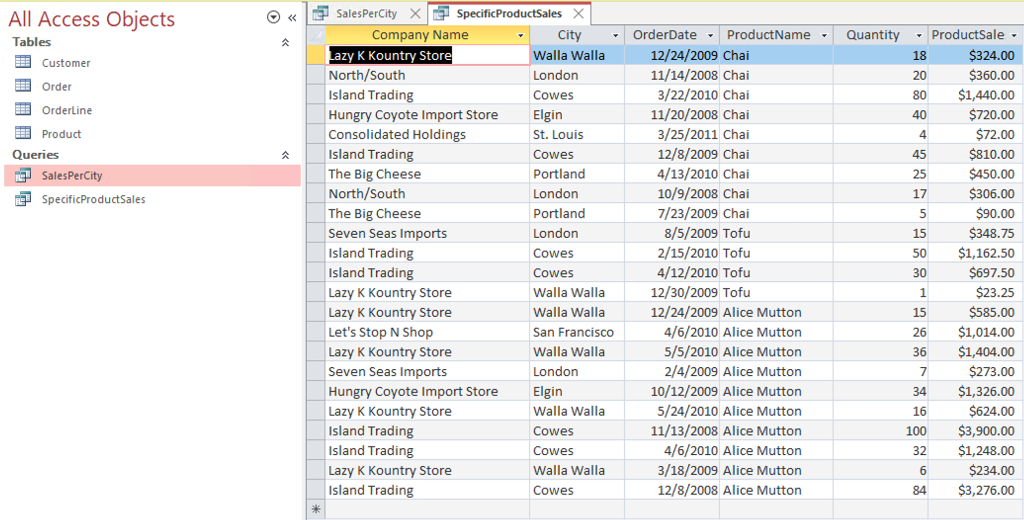This screenshot has height=520, width=1024.
Task: Click the 3/25/2011 OrderDate cell
Action: (x=672, y=135)
